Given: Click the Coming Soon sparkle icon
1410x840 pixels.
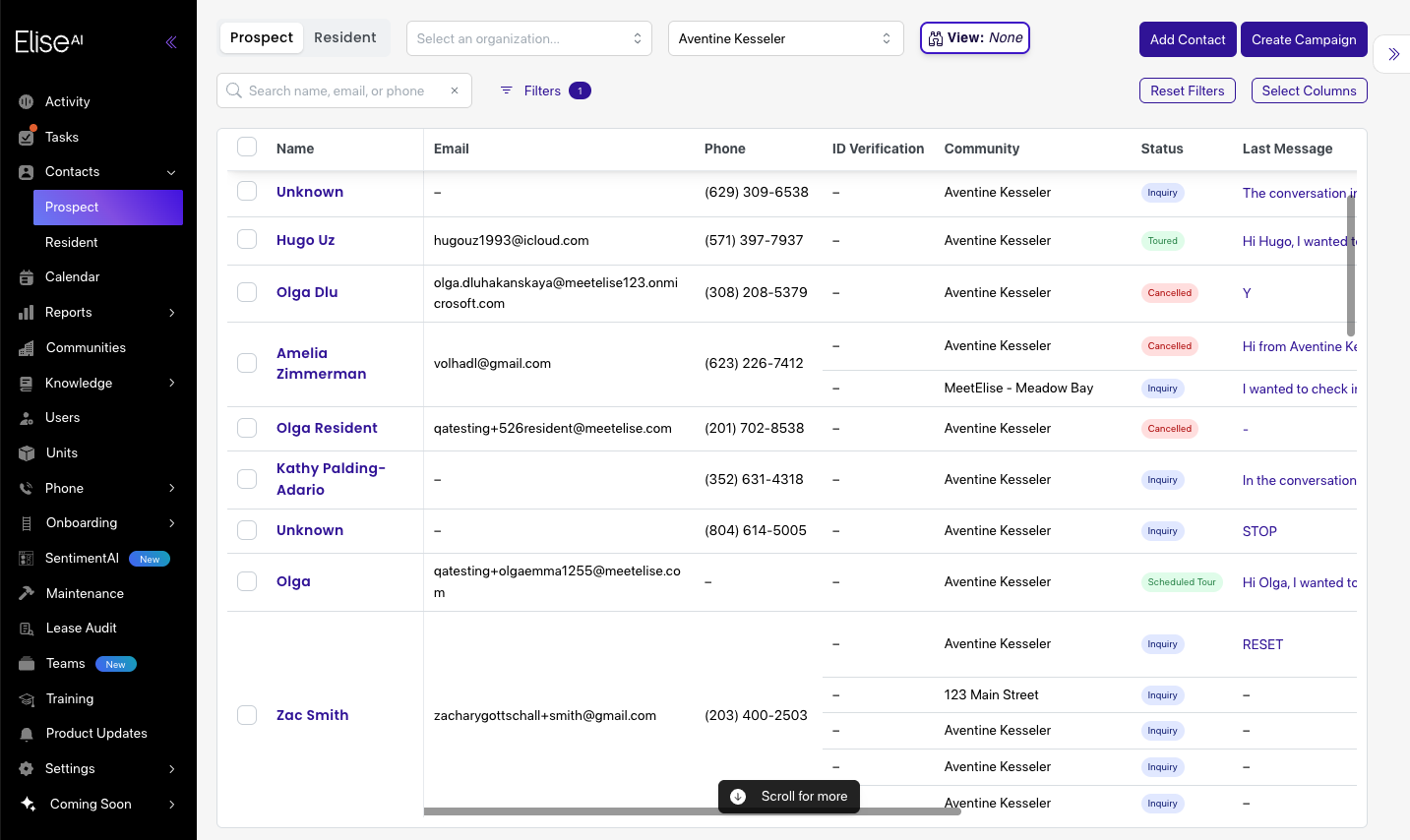Looking at the screenshot, I should tap(29, 804).
